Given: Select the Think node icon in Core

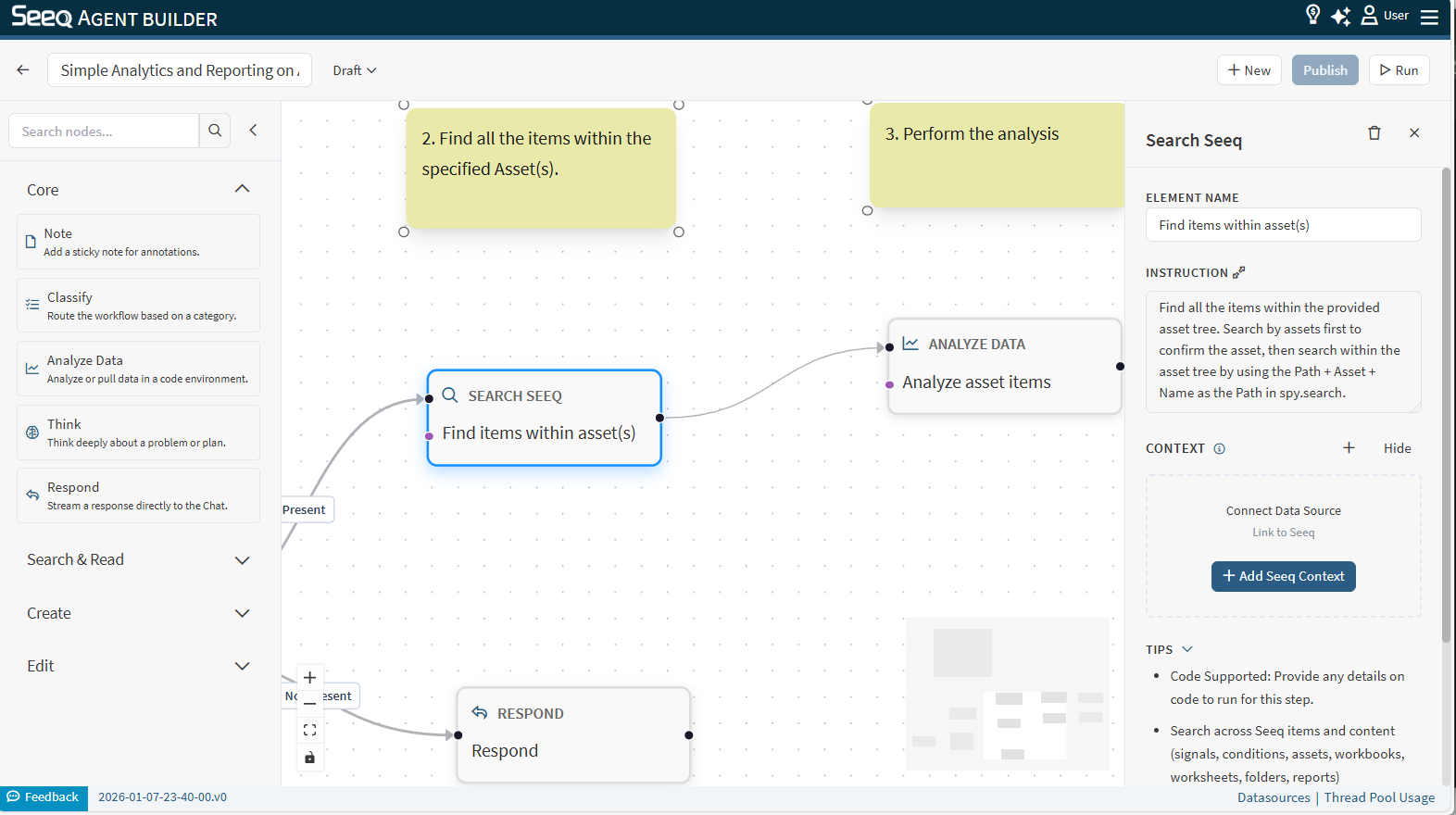Looking at the screenshot, I should [32, 433].
